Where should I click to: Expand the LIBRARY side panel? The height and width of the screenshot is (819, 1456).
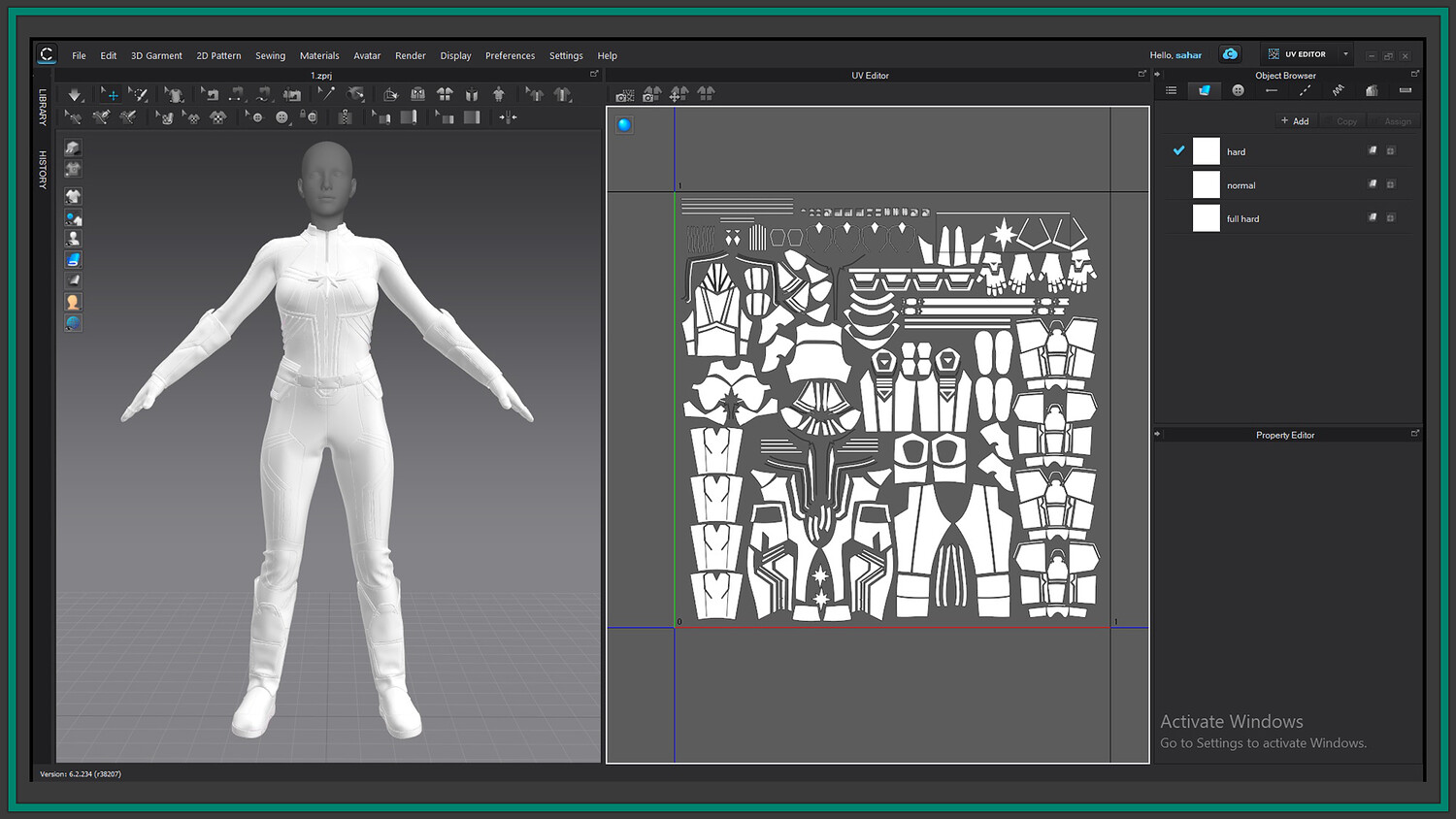(x=43, y=107)
